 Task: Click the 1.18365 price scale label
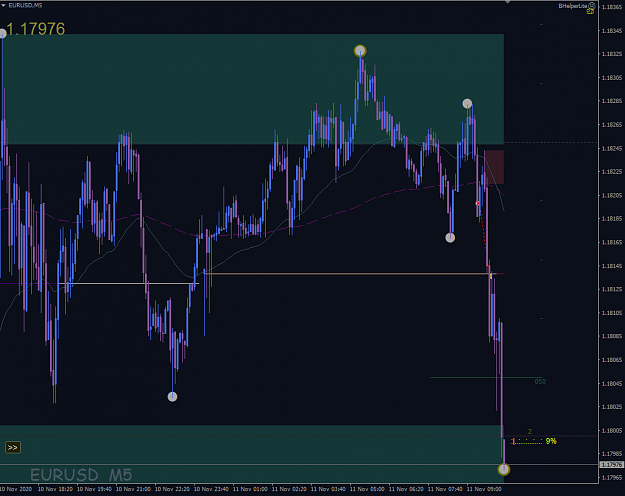tap(612, 7)
